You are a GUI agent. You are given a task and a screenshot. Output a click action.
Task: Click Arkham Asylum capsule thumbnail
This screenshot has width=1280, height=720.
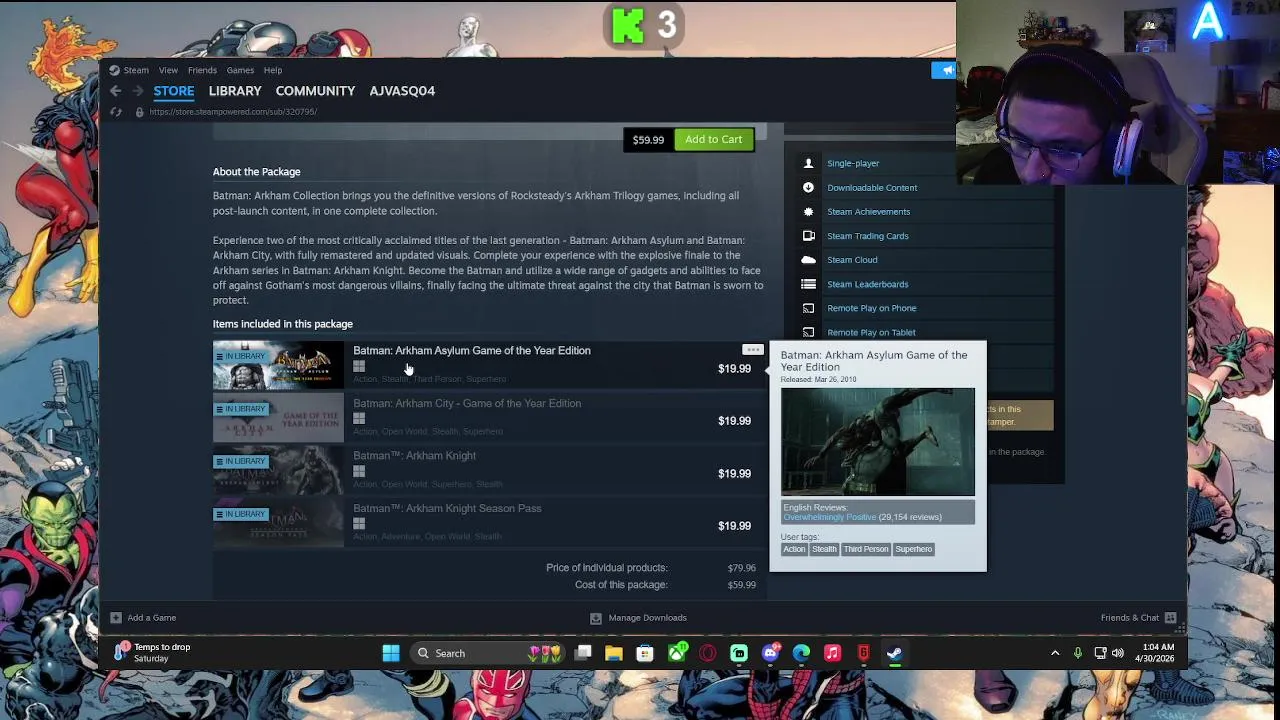tap(278, 365)
